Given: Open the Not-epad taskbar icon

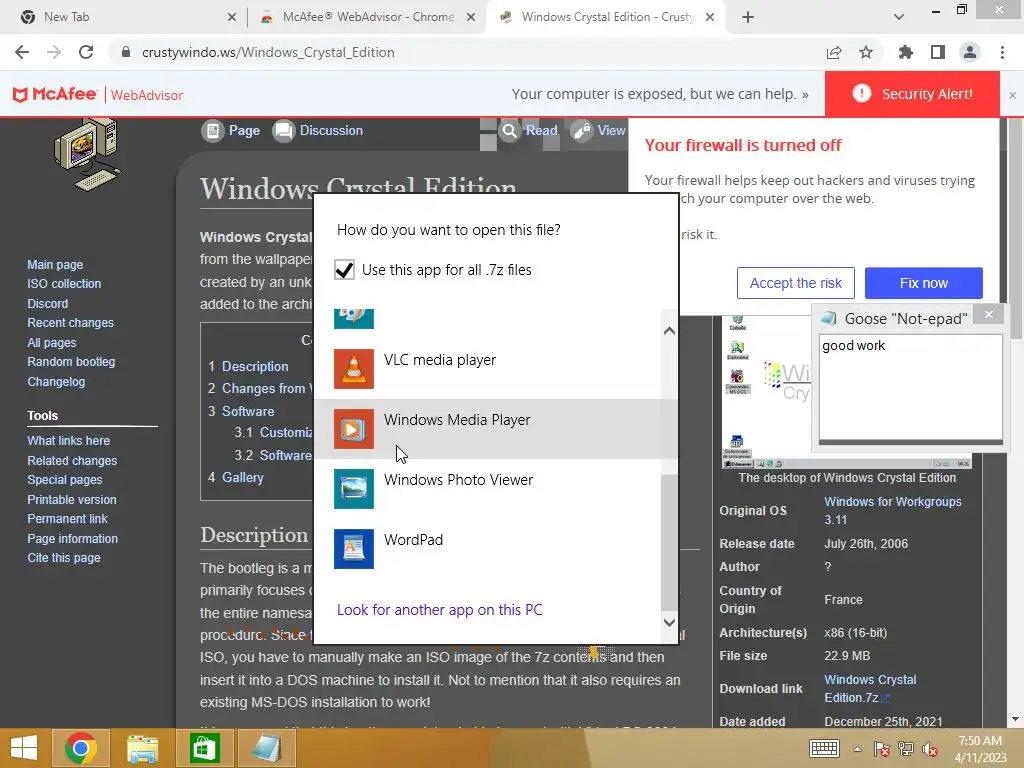Looking at the screenshot, I should 266,748.
